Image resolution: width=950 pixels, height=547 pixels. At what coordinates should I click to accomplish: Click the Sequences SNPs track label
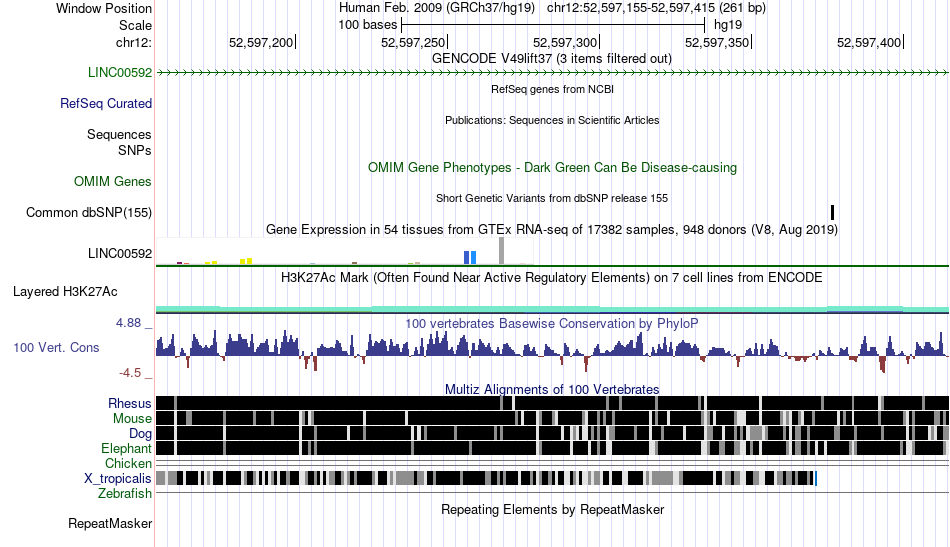coord(119,142)
